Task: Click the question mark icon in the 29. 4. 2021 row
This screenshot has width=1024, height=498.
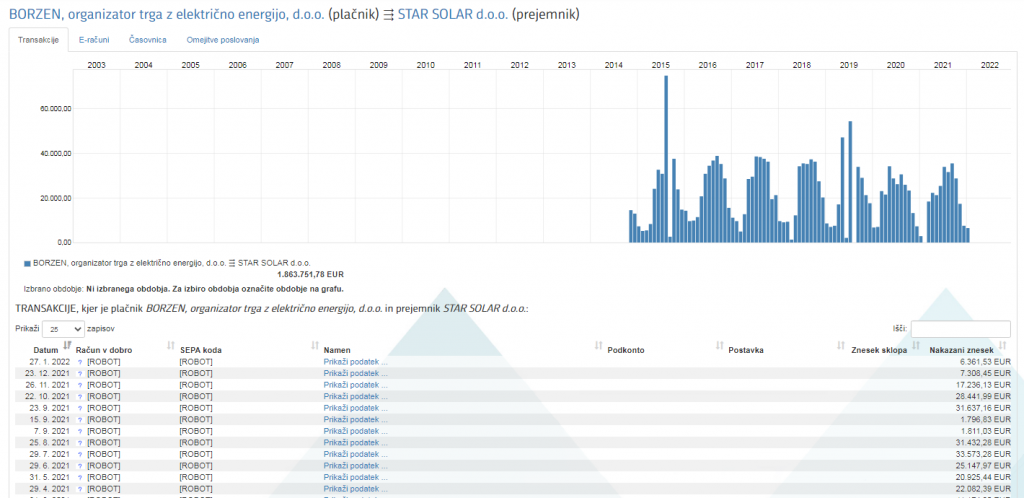Action: [x=80, y=489]
